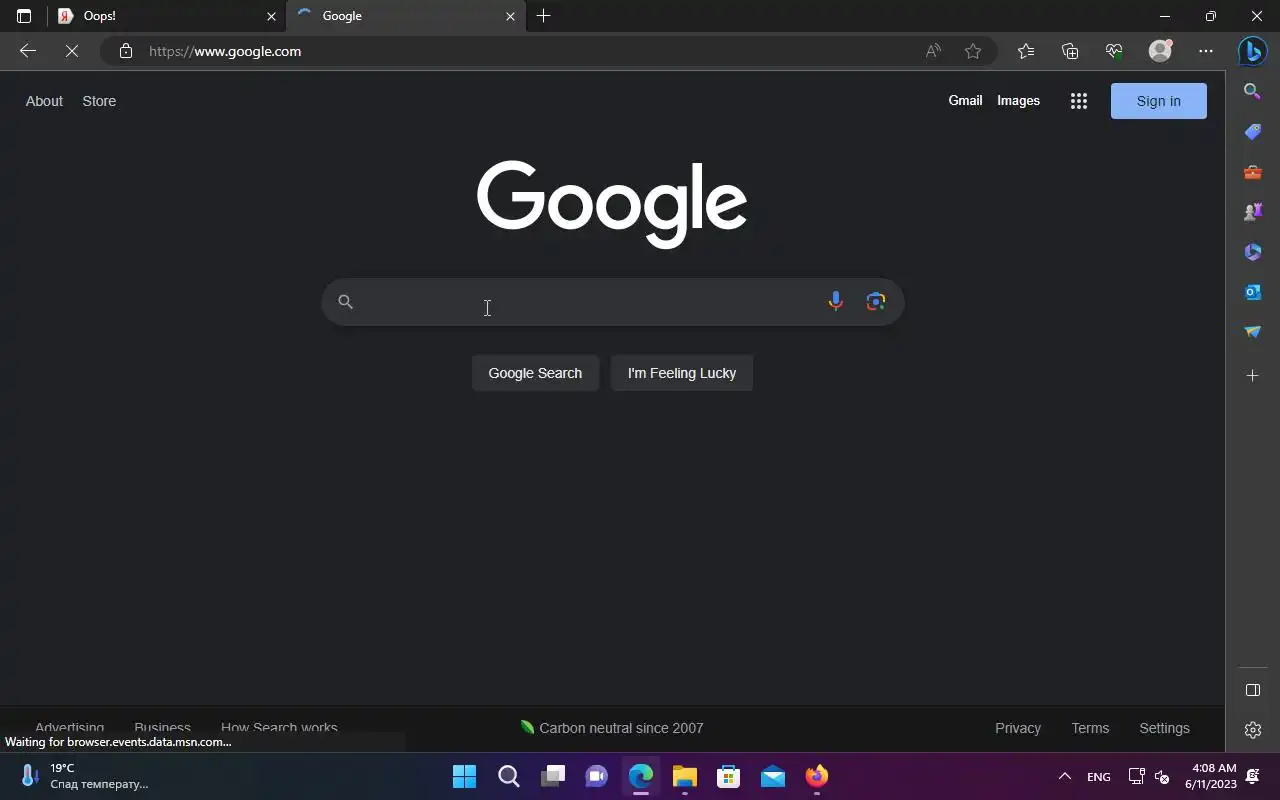1280x800 pixels.
Task: Open Microsoft Store from taskbar
Action: (729, 776)
